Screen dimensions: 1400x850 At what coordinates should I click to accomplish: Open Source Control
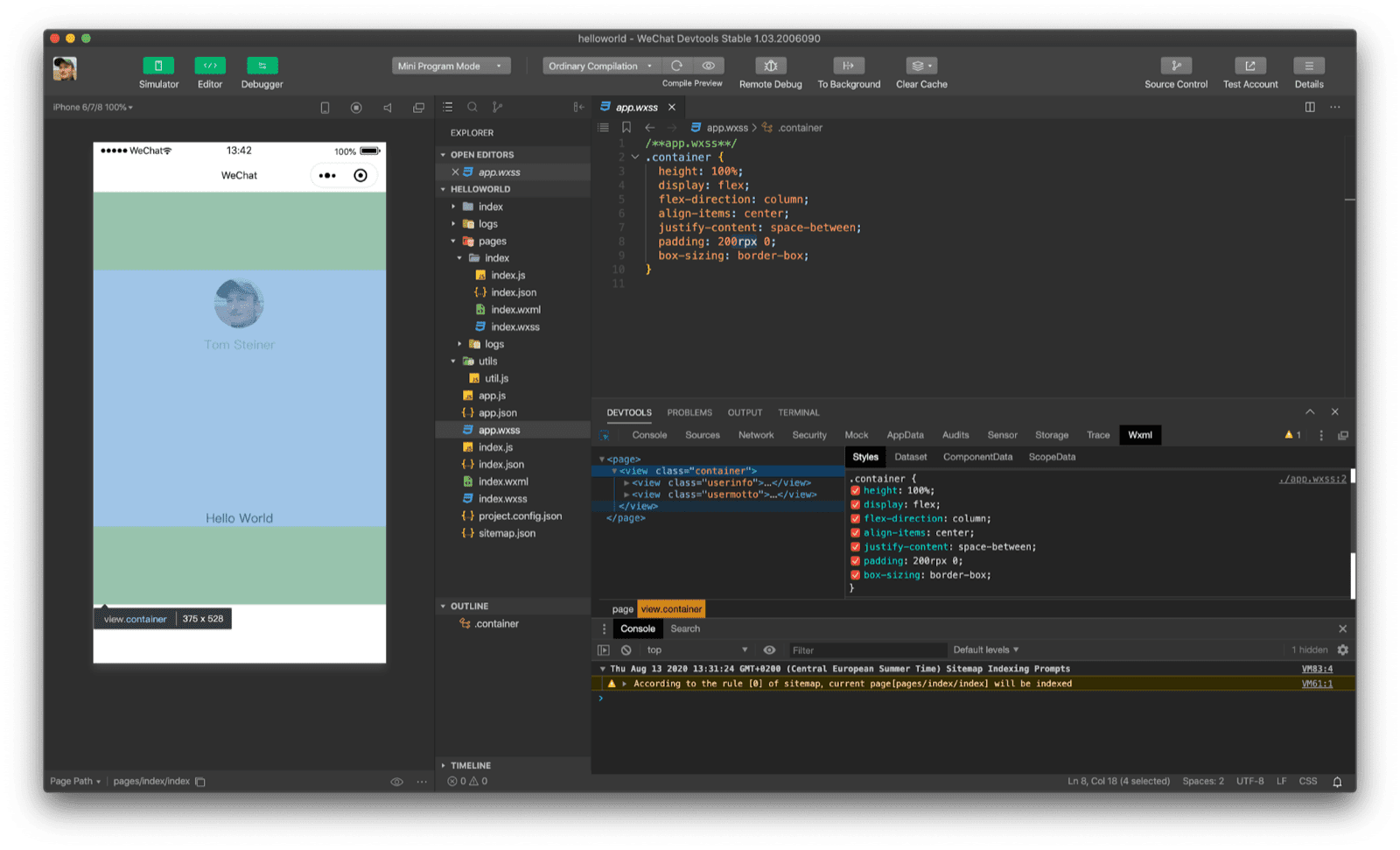click(1175, 72)
